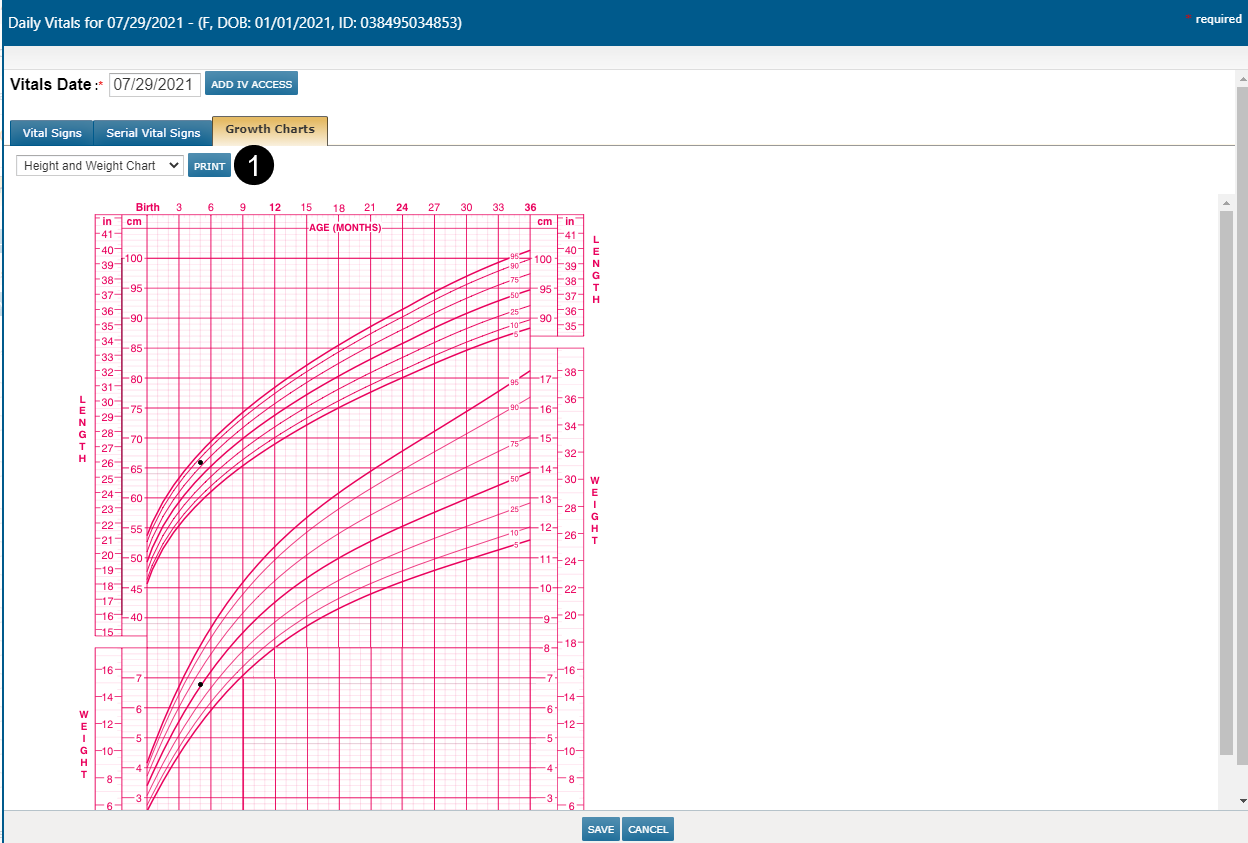1248x843 pixels.
Task: Click the page vertical scrollbar thumb
Action: (1242, 420)
